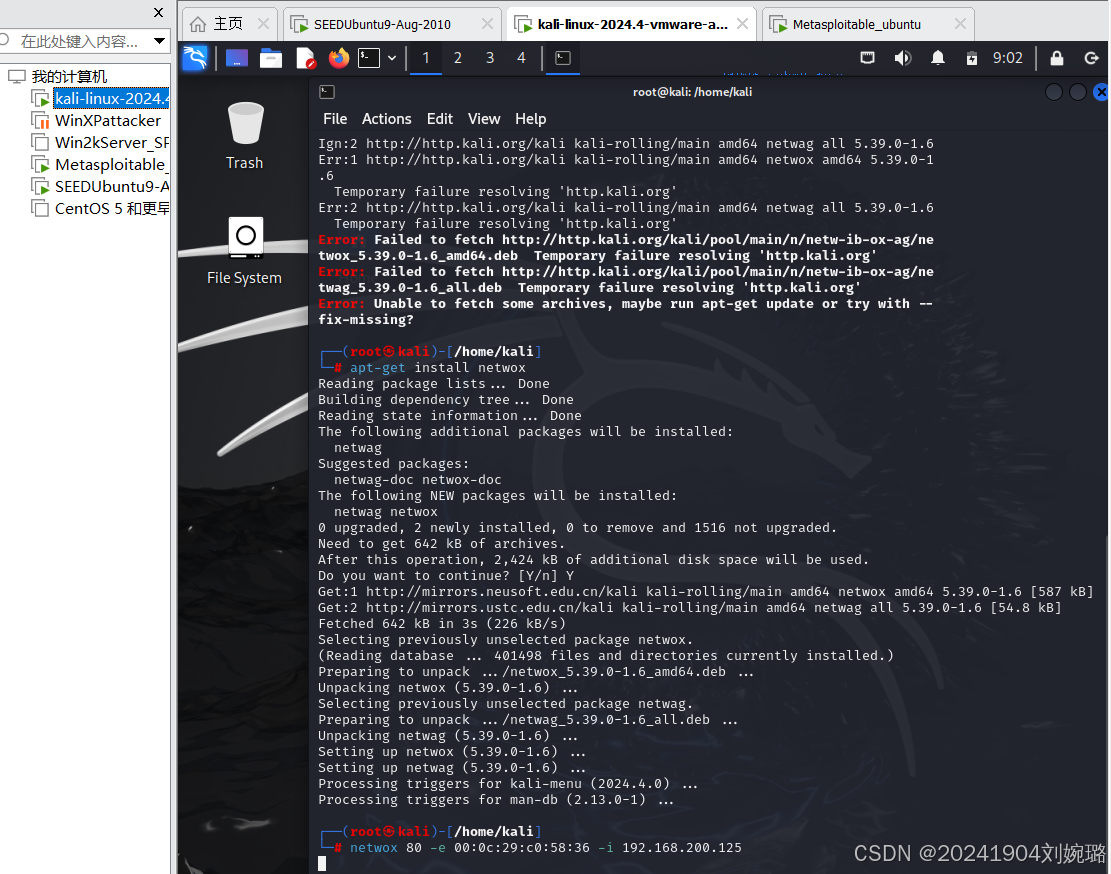Image resolution: width=1111 pixels, height=874 pixels.
Task: Select the terminal window taskbar button
Action: tap(563, 58)
